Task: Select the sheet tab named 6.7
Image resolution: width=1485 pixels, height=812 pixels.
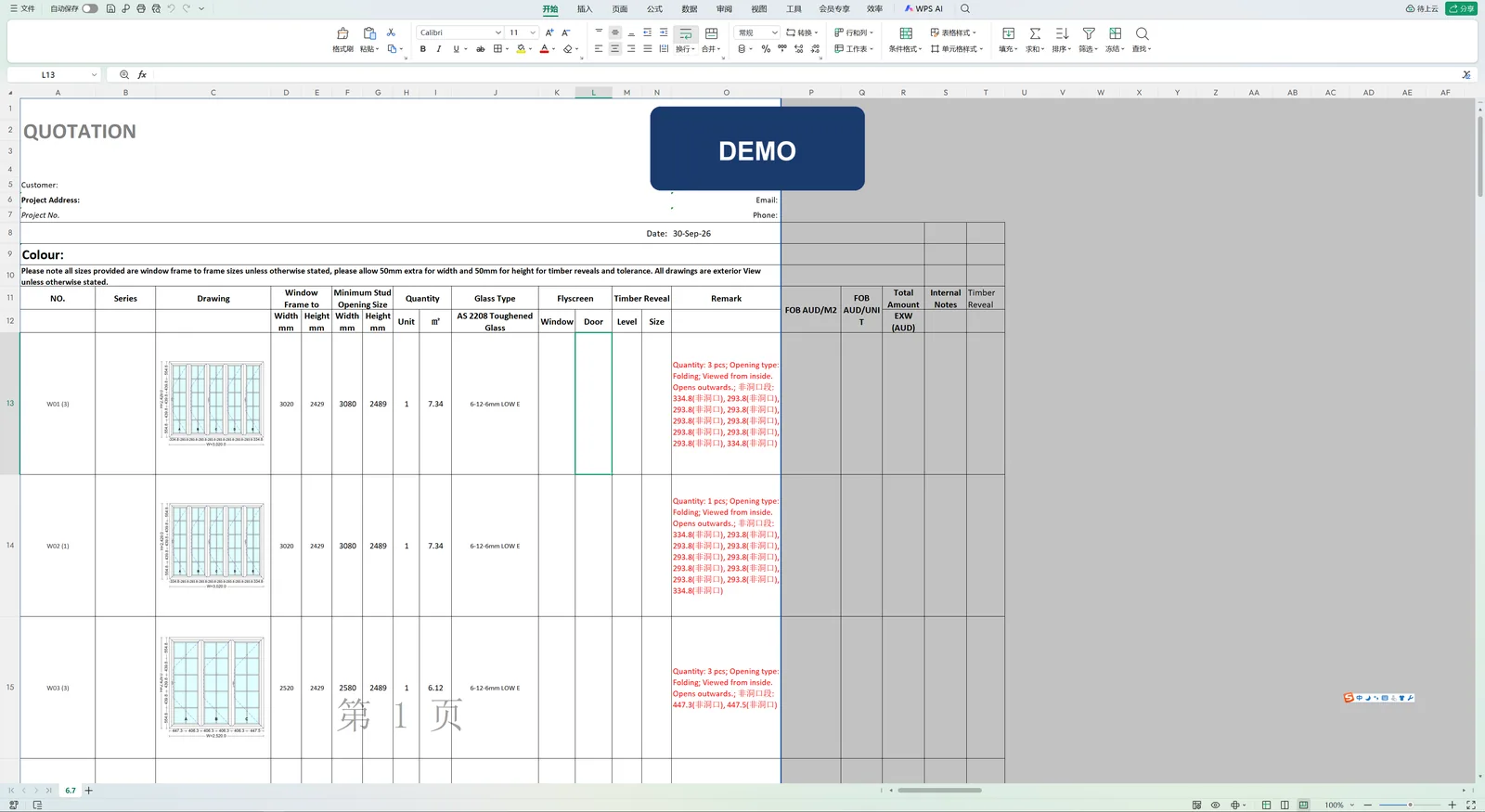Action: 71,791
